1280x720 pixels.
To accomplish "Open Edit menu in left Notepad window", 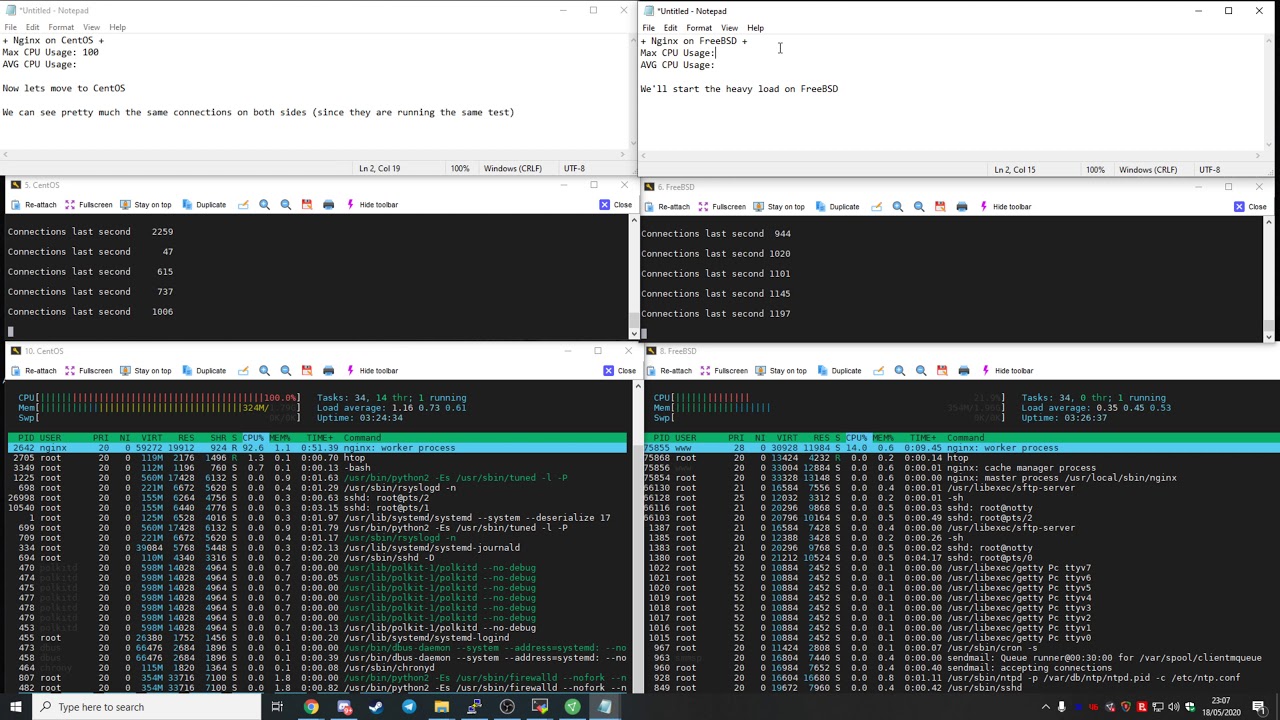I will click(x=33, y=27).
